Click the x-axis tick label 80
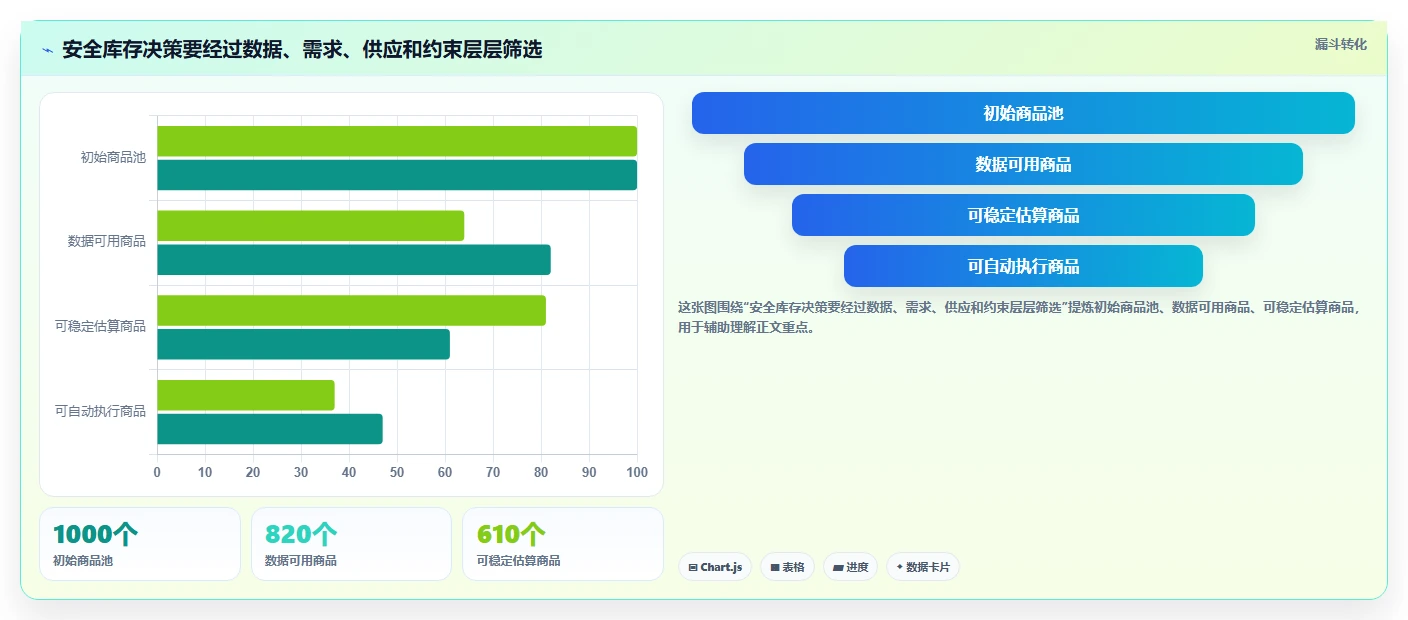Screen dimensions: 1408x620 pyautogui.click(x=541, y=472)
